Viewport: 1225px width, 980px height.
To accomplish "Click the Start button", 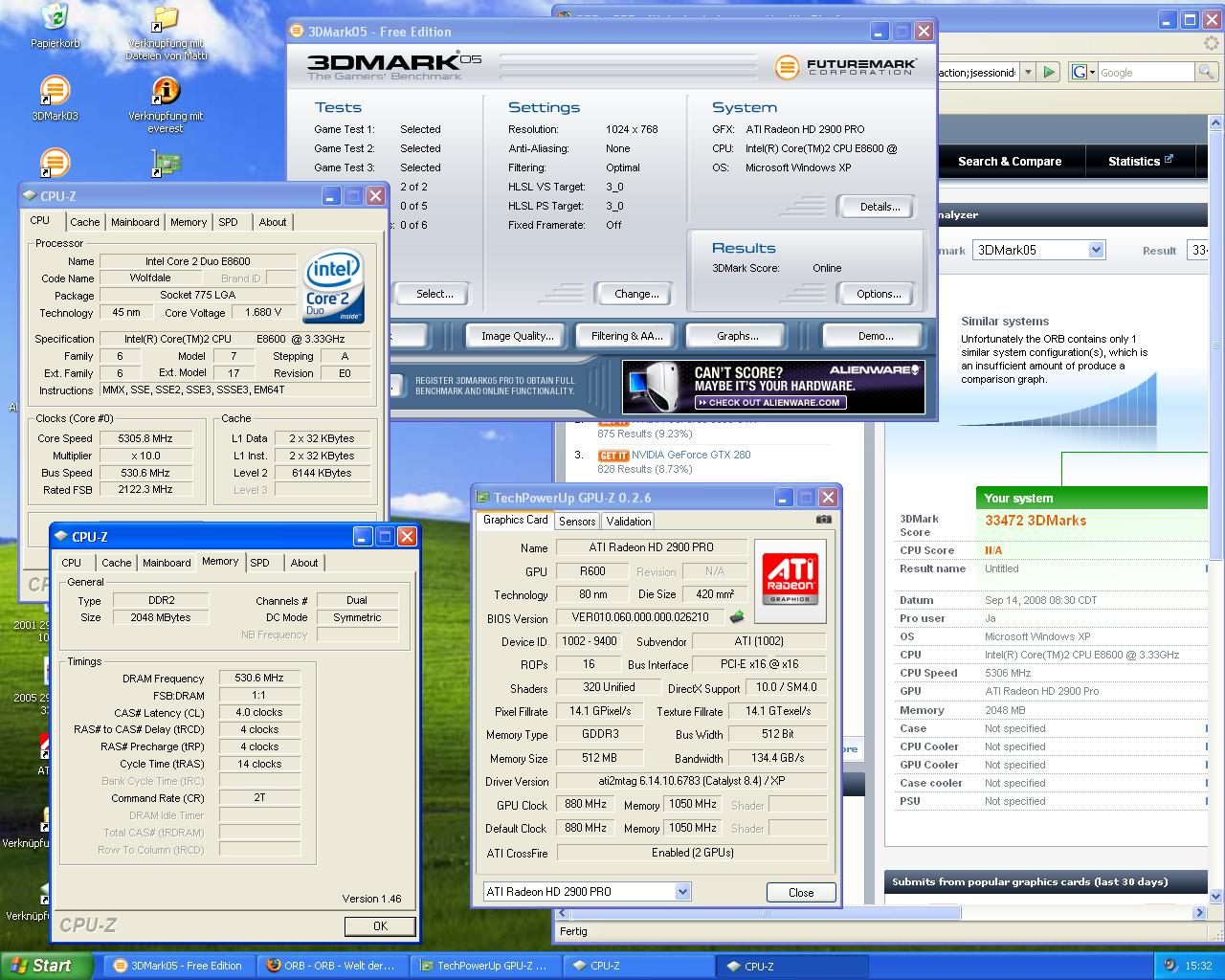I will click(x=44, y=966).
